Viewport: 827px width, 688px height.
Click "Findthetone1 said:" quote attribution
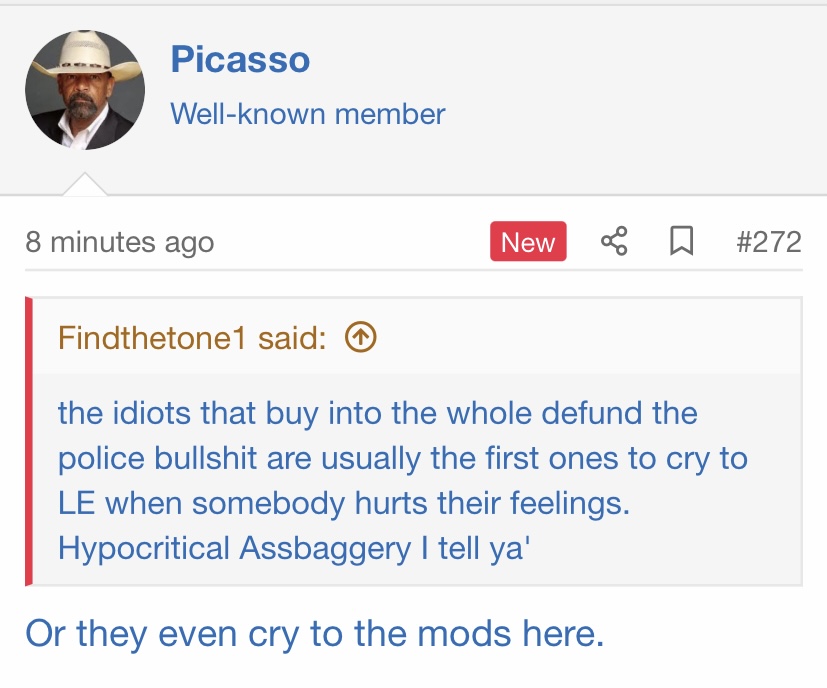[x=191, y=338]
